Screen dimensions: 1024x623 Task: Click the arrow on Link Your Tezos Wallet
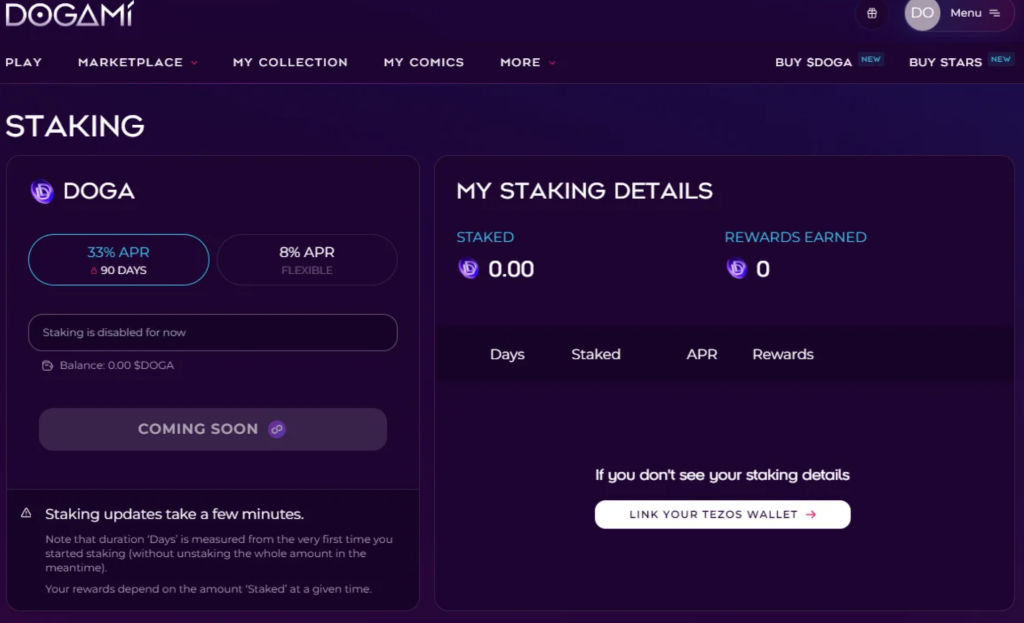(811, 515)
